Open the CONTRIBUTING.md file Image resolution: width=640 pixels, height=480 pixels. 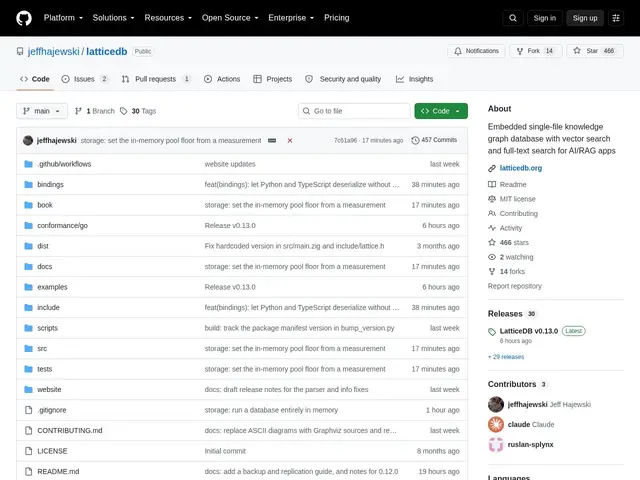(70, 431)
